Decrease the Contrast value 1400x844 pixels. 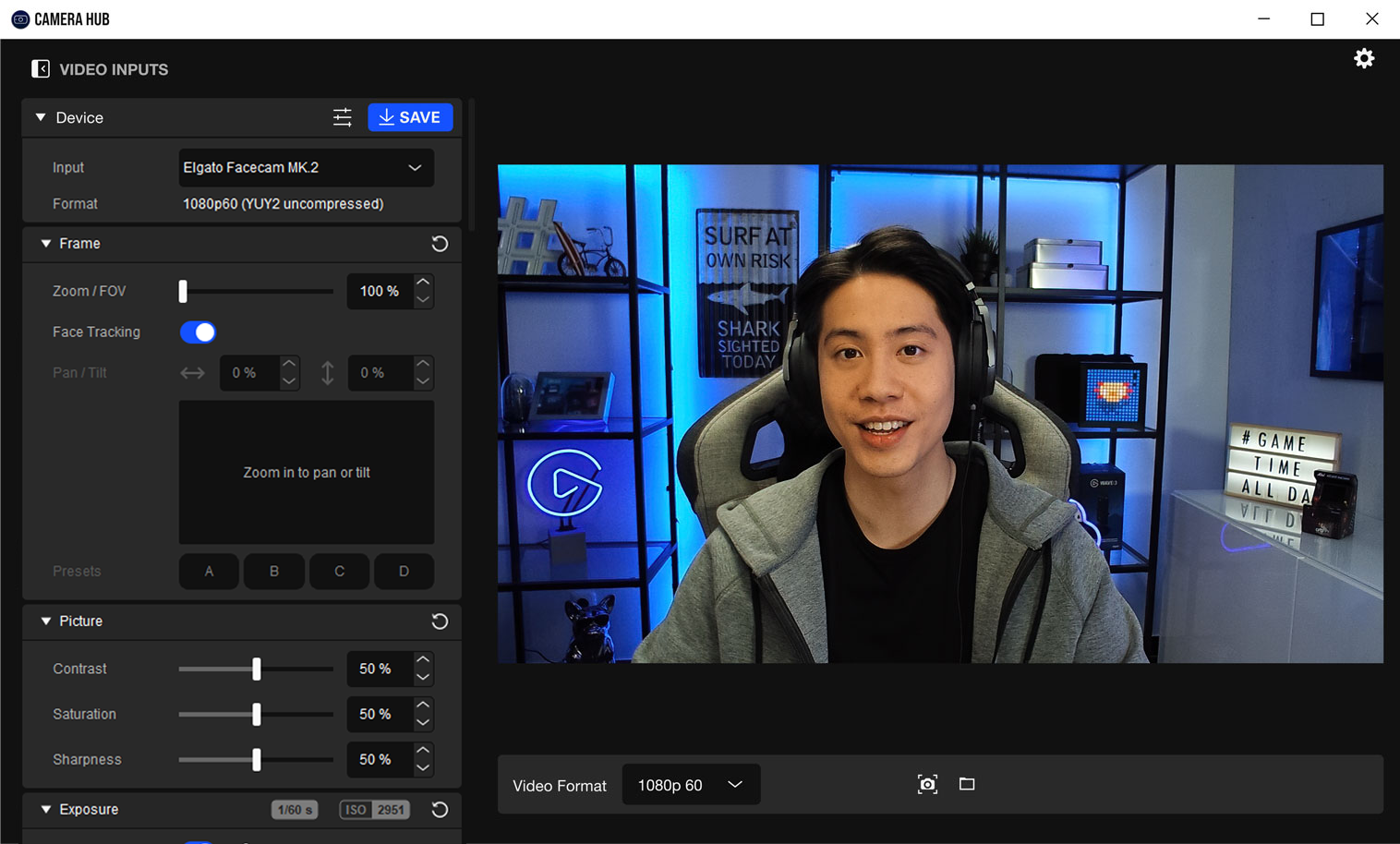coord(423,677)
